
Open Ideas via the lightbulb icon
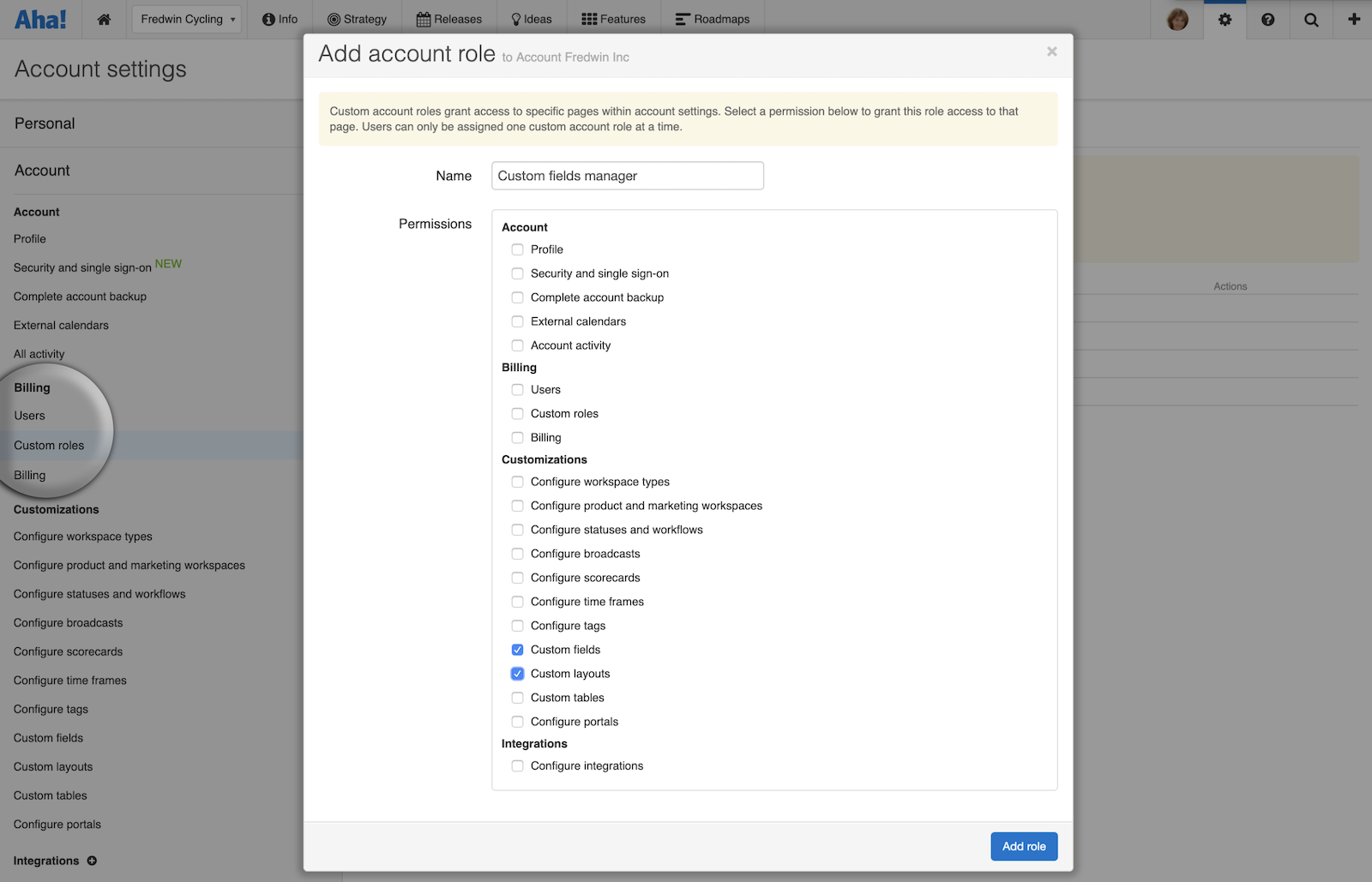coord(514,18)
